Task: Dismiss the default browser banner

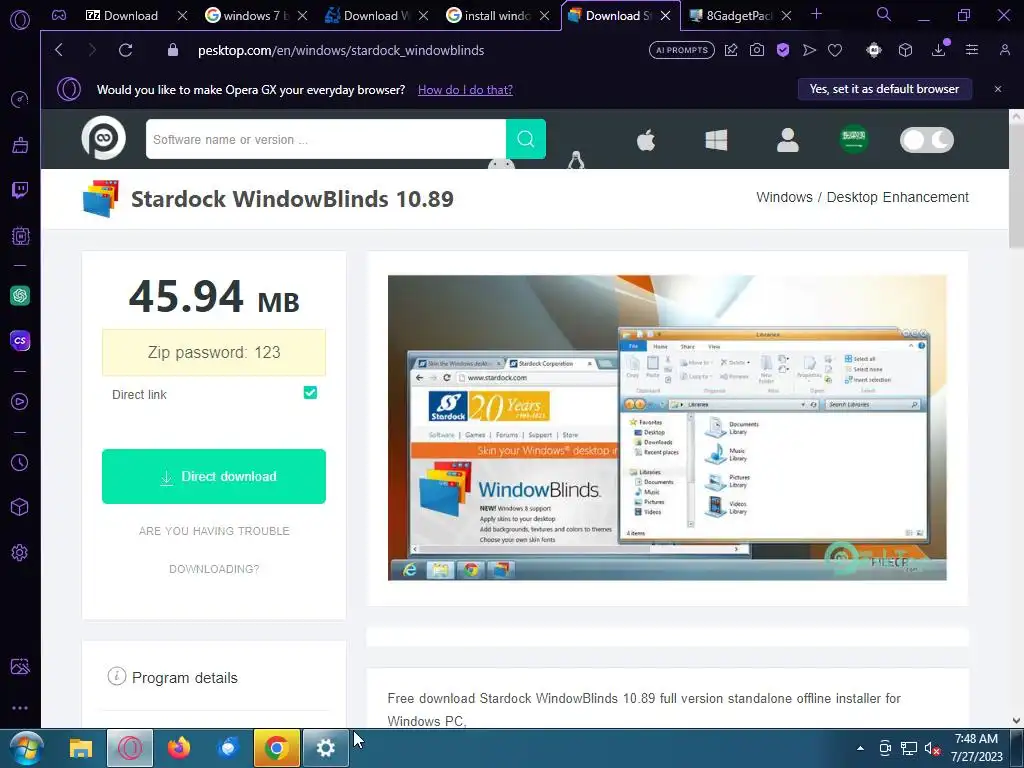Action: tap(998, 89)
